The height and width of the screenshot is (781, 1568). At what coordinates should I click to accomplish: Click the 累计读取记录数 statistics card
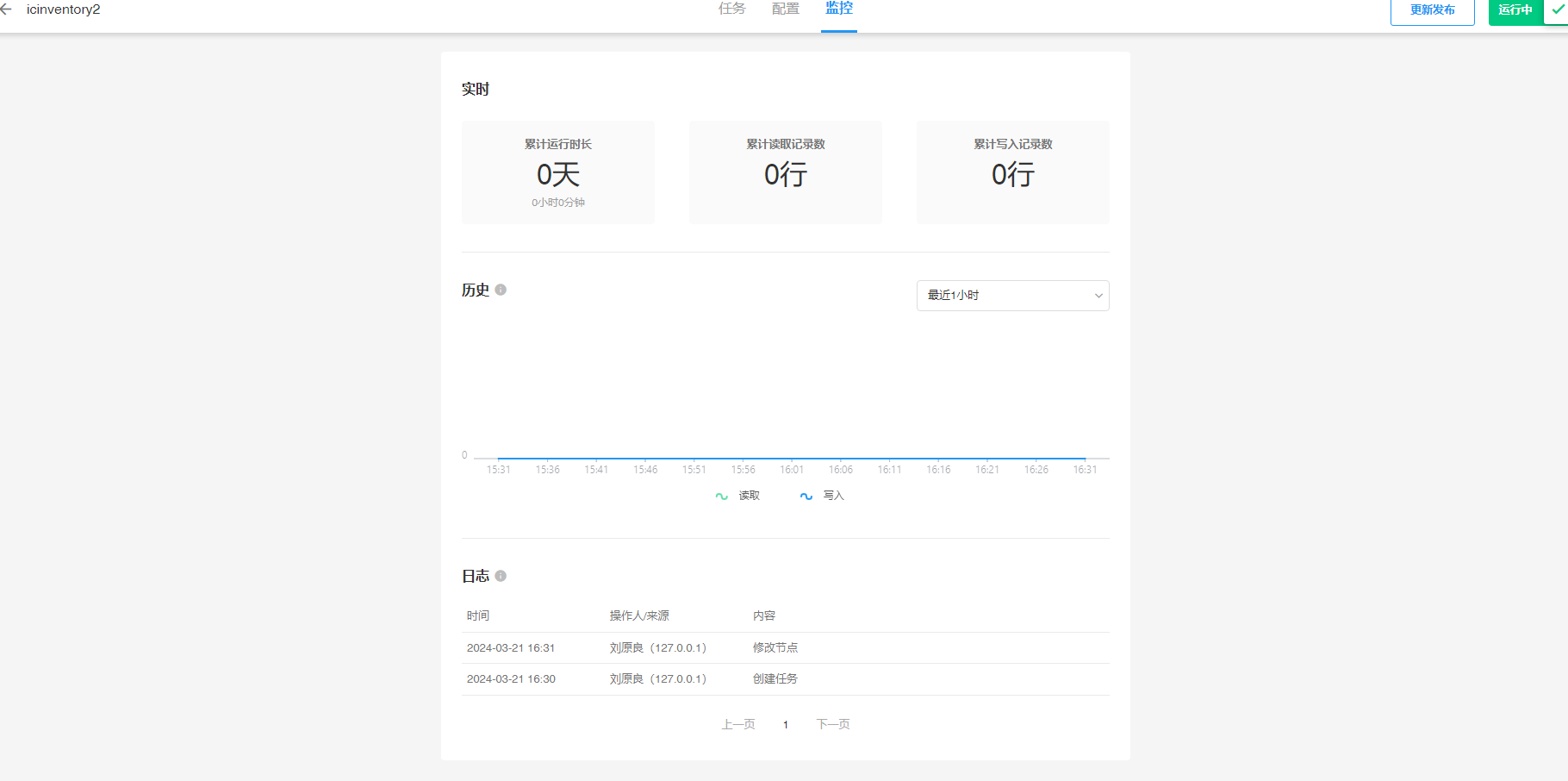coord(786,172)
